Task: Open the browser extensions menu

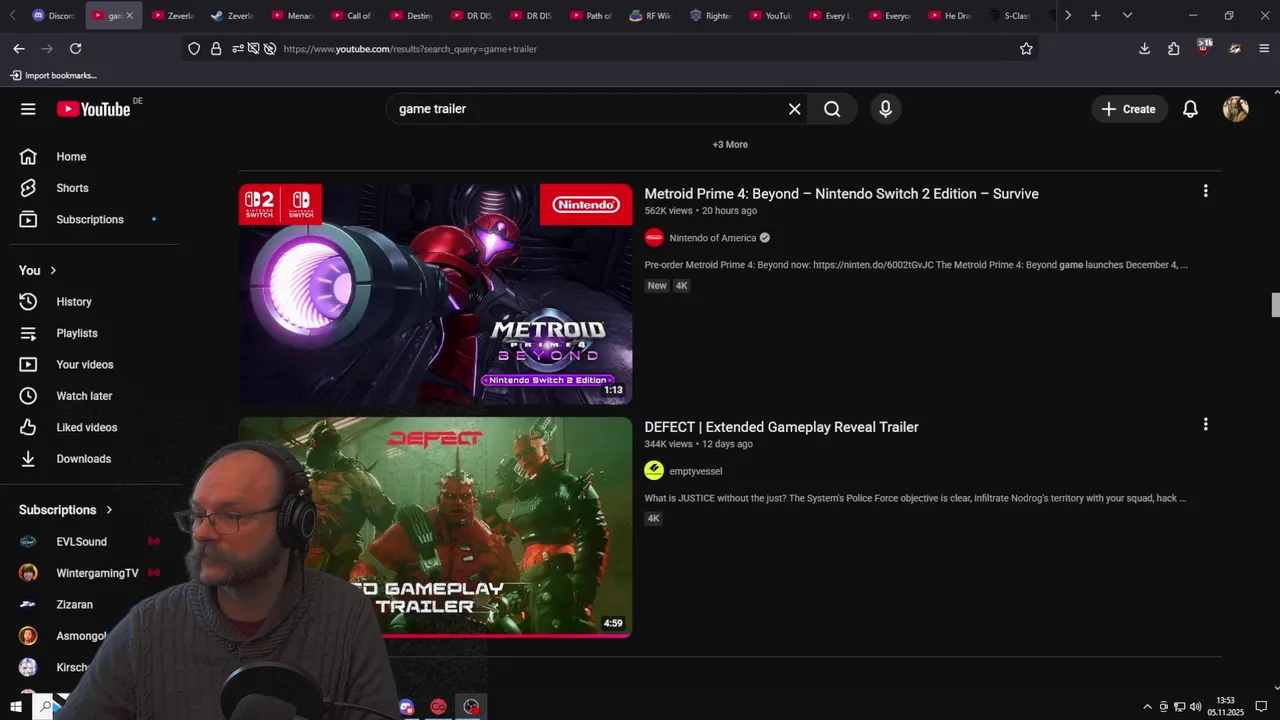Action: pyautogui.click(x=1174, y=48)
